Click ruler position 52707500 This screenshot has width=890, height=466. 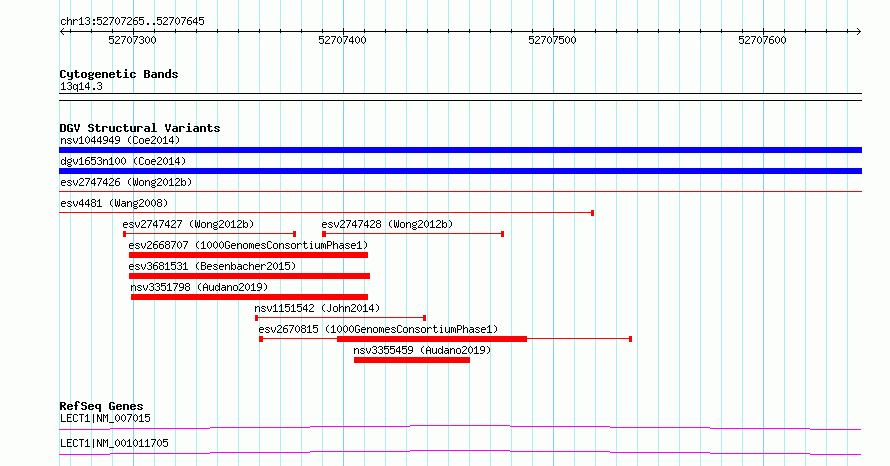point(552,40)
